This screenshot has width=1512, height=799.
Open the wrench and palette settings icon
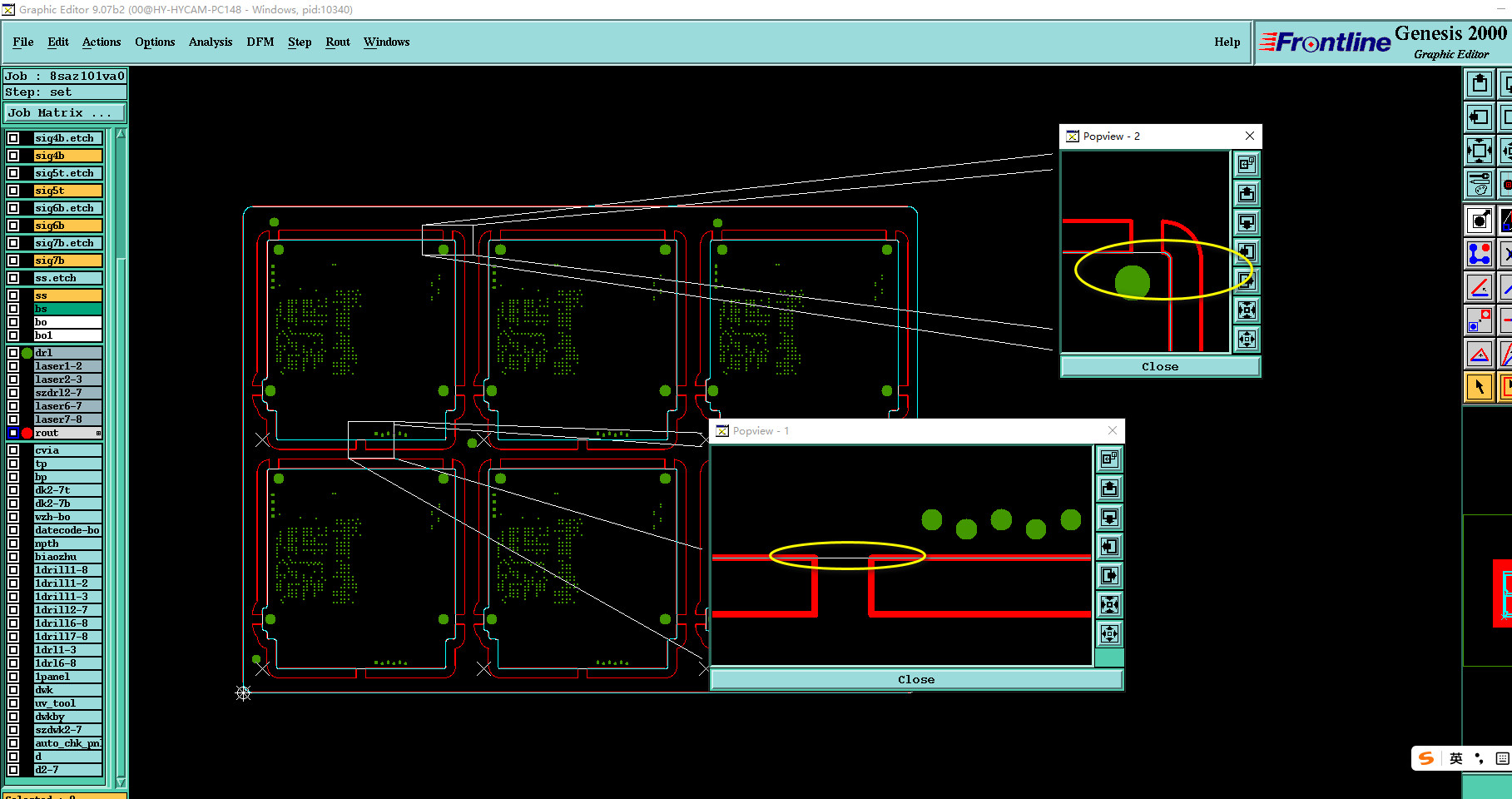(1479, 184)
